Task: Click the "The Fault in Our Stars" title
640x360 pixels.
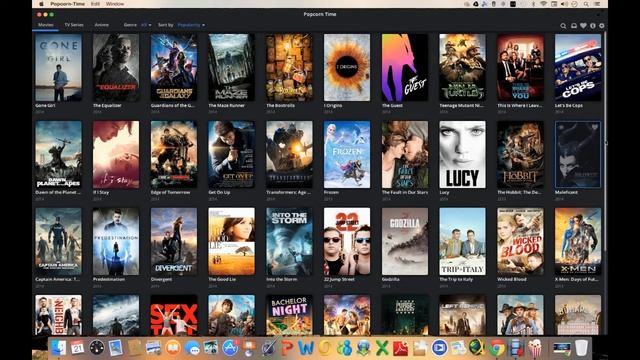Action: 405,192
